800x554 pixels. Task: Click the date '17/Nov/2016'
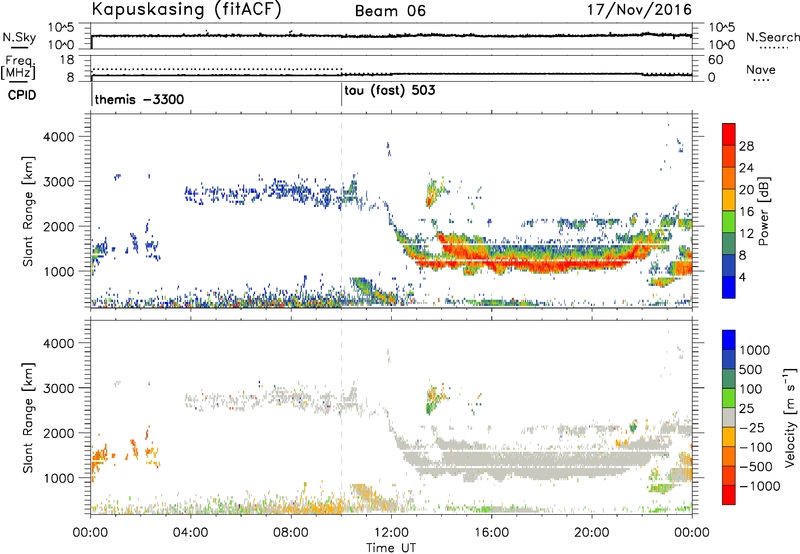[x=640, y=9]
